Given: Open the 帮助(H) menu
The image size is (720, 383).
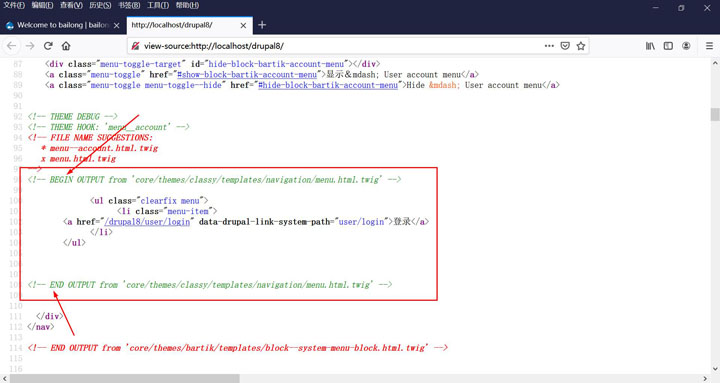Looking at the screenshot, I should click(x=187, y=5).
